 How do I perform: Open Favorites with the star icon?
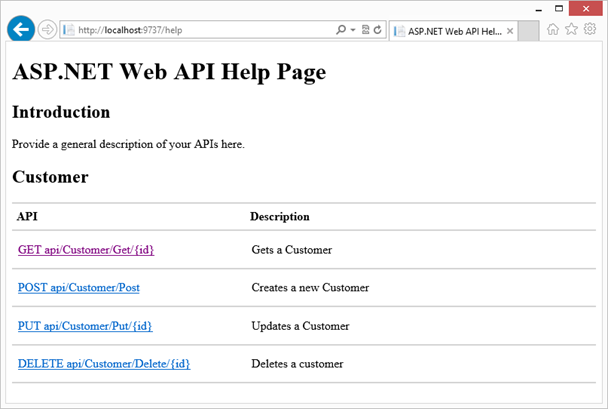(571, 30)
